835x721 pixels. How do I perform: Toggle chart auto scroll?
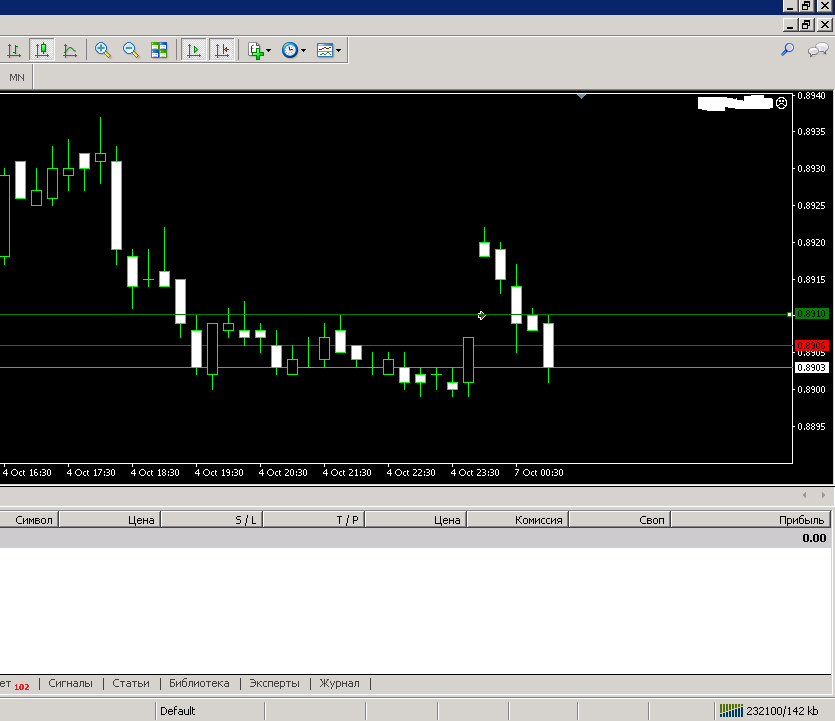(194, 51)
